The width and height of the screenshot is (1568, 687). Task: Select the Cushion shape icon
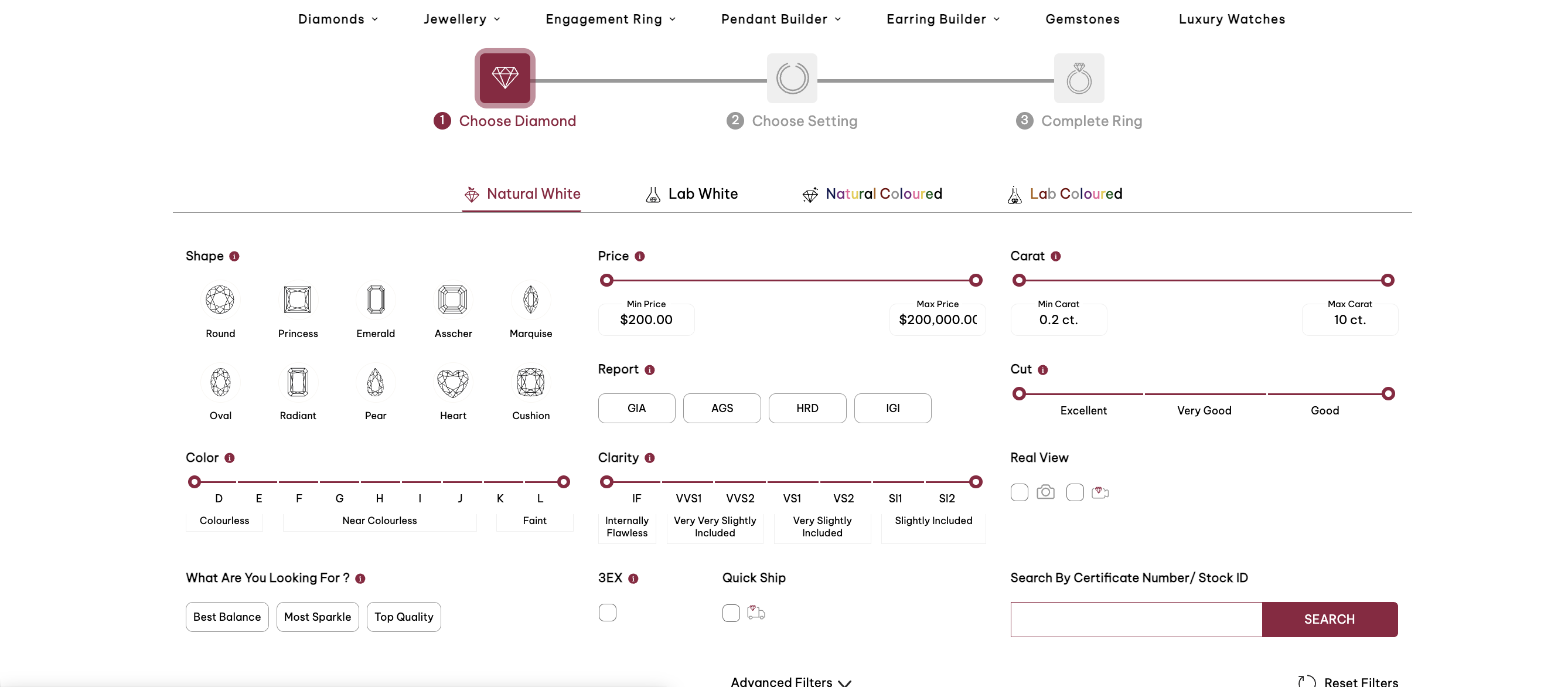point(530,382)
